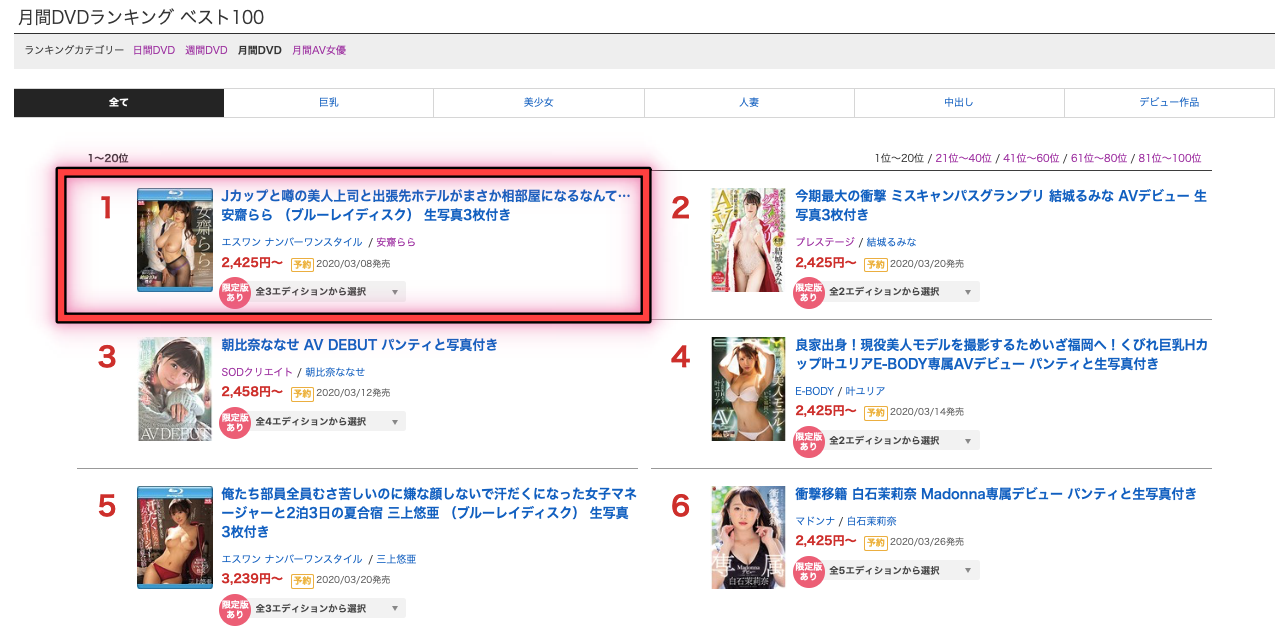1281x633 pixels.
Task: Open the rank 3 cover thumbnail
Action: [175, 389]
